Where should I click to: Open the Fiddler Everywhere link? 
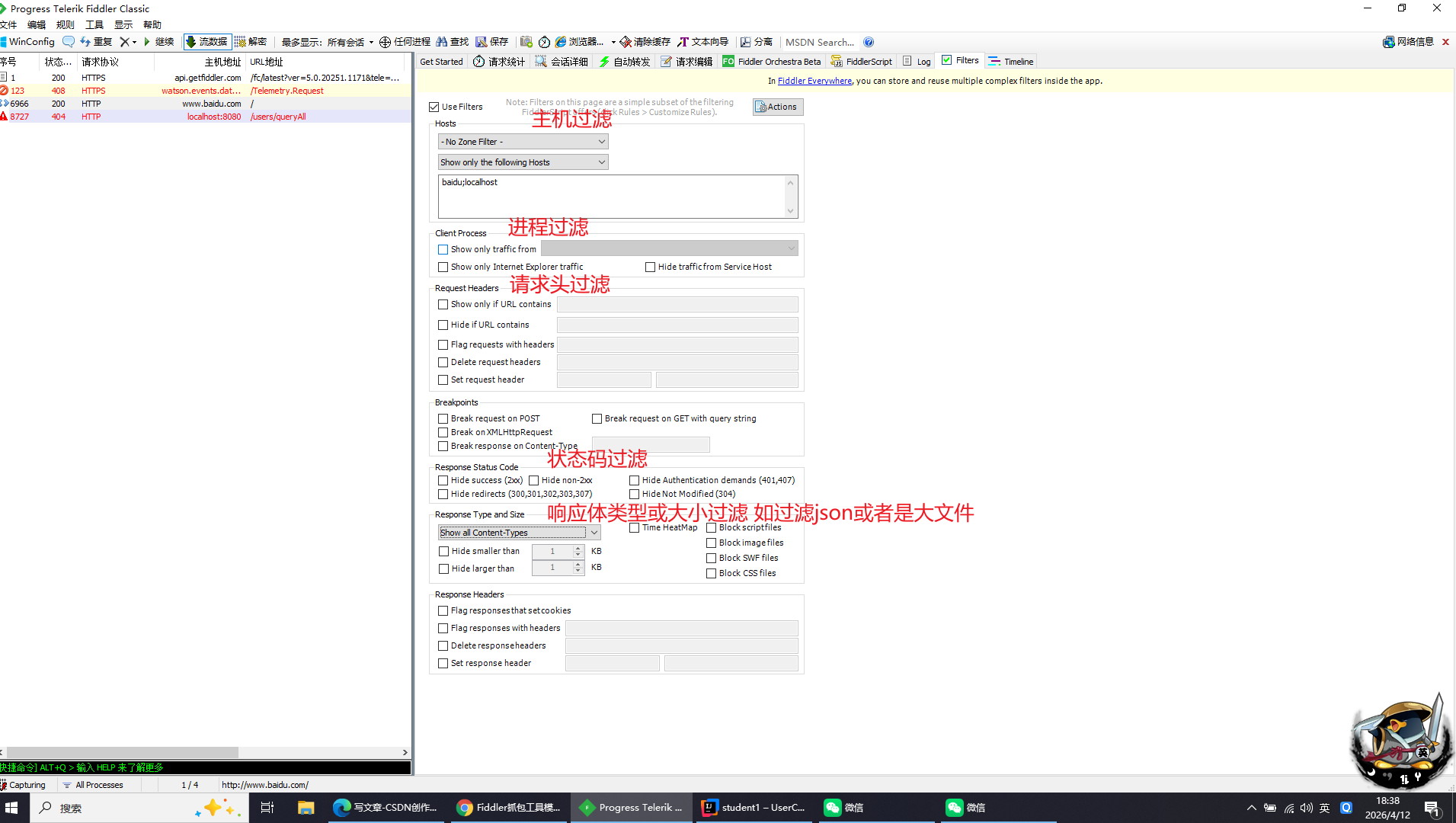click(x=814, y=81)
